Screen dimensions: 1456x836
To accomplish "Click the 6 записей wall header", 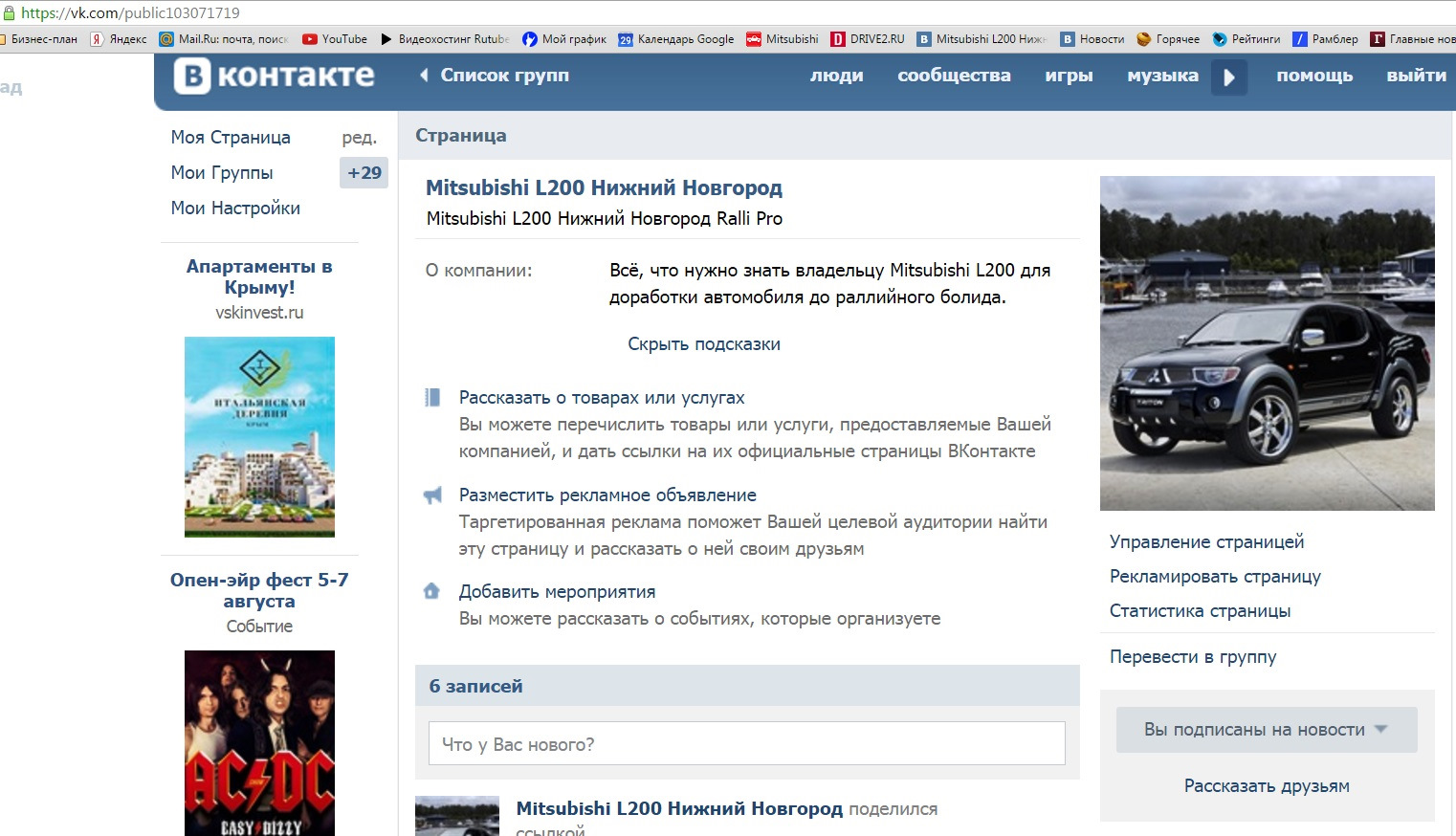I will (x=747, y=686).
